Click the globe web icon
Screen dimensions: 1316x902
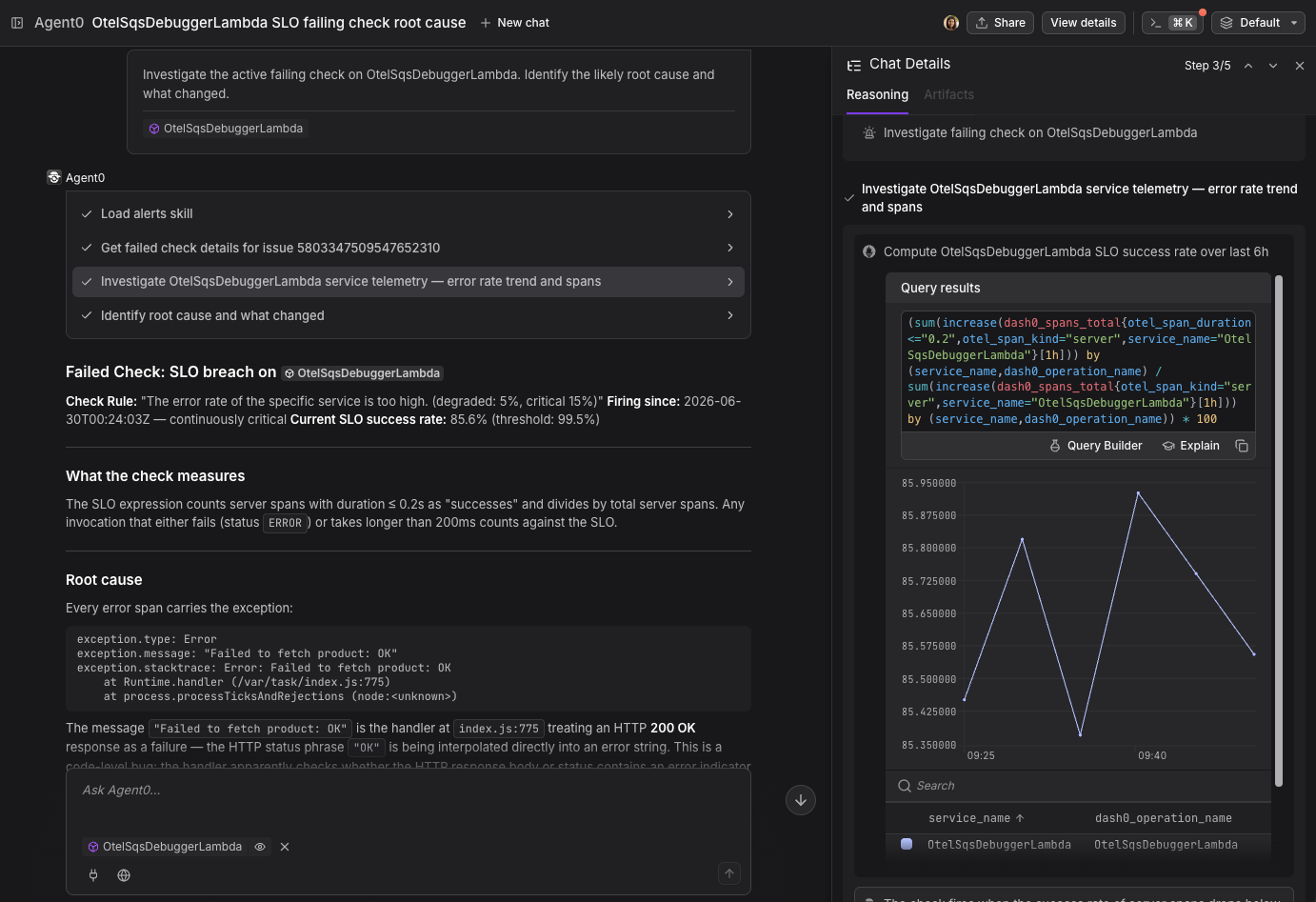click(x=124, y=875)
